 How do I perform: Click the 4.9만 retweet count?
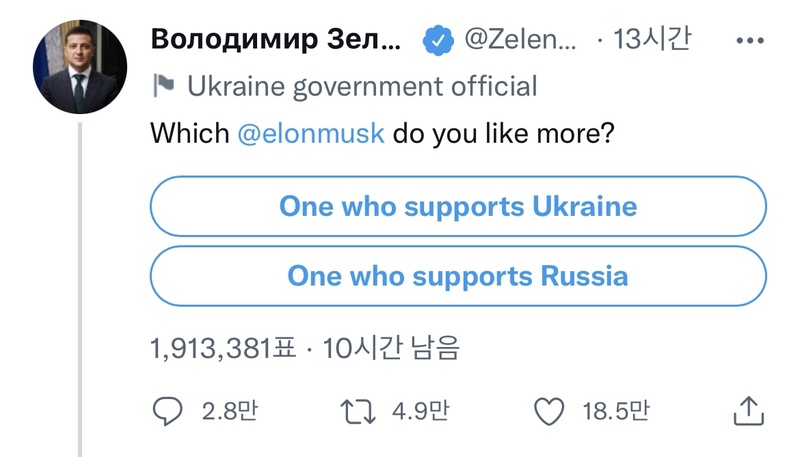click(420, 411)
